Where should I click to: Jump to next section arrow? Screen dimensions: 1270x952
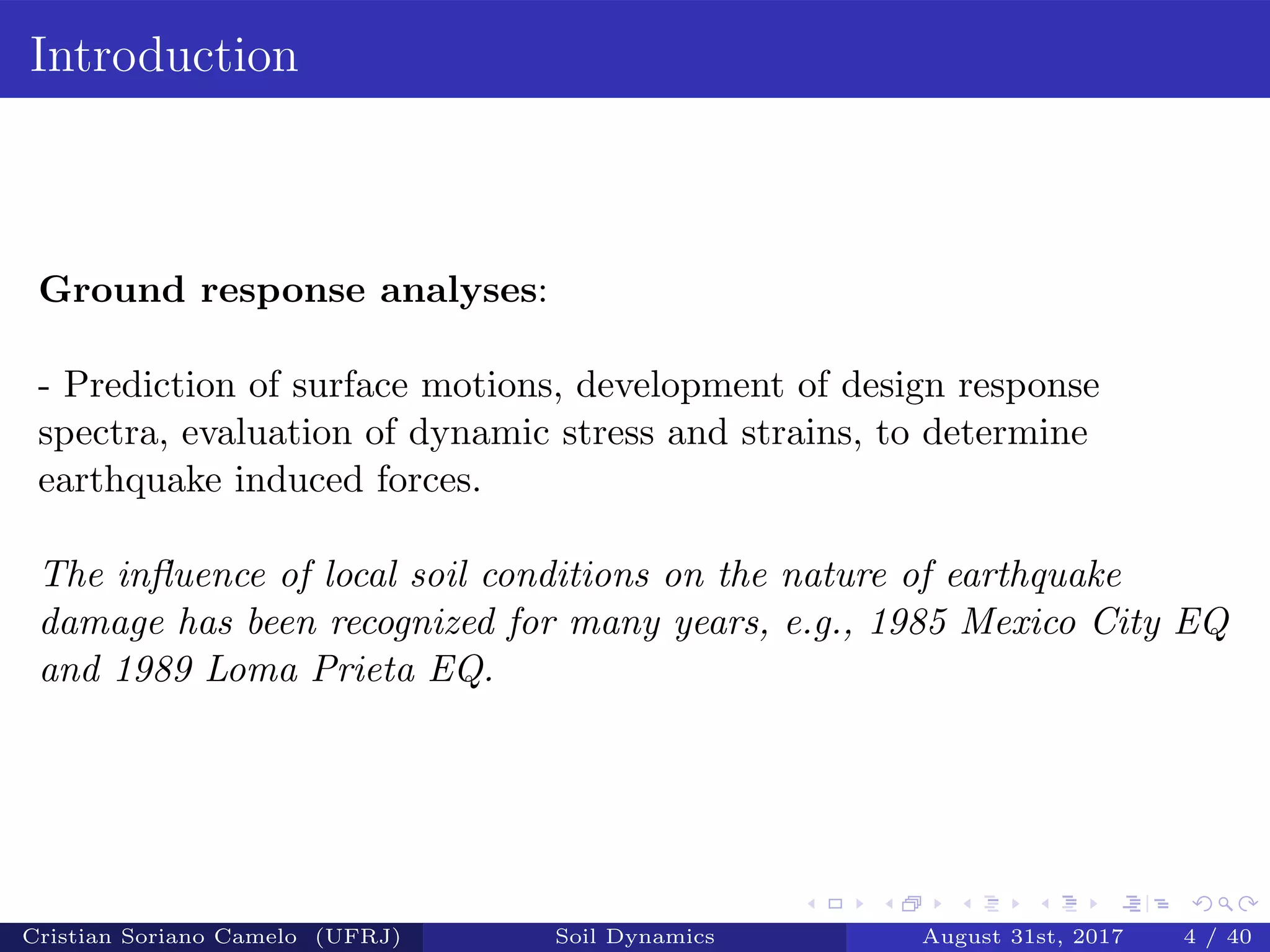[x=1094, y=904]
